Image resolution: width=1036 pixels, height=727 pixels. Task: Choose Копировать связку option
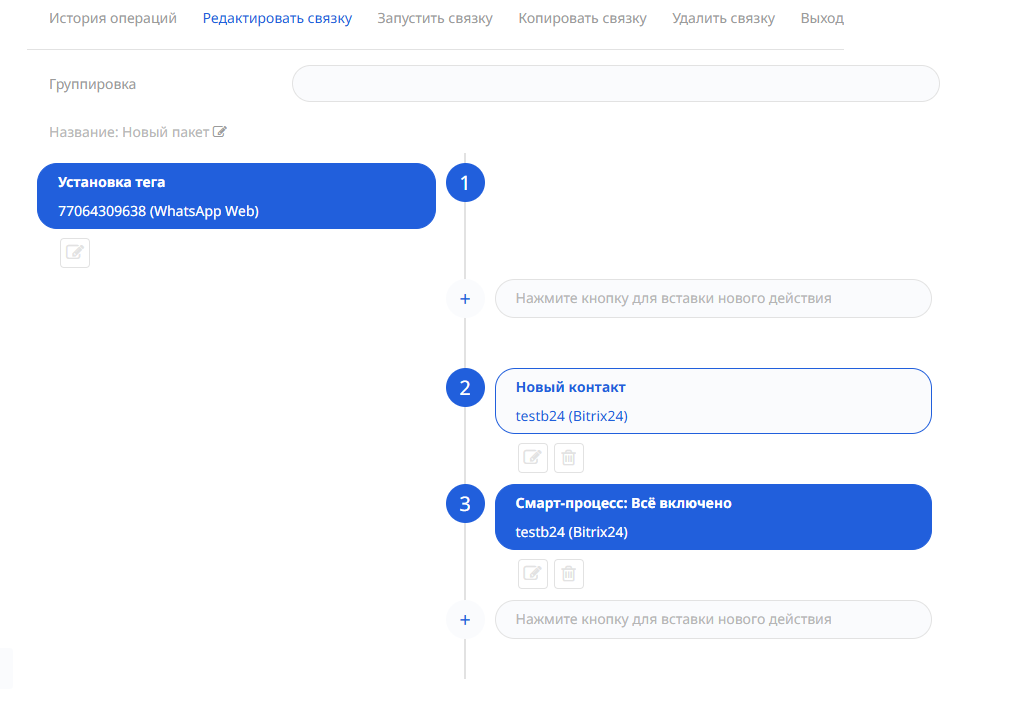tap(582, 19)
